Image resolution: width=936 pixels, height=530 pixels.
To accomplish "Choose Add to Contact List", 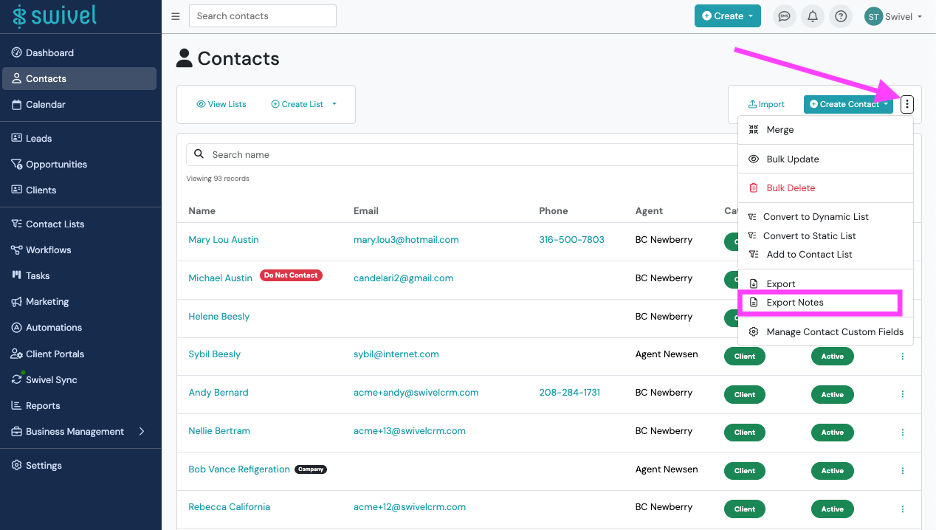I will tap(825, 254).
